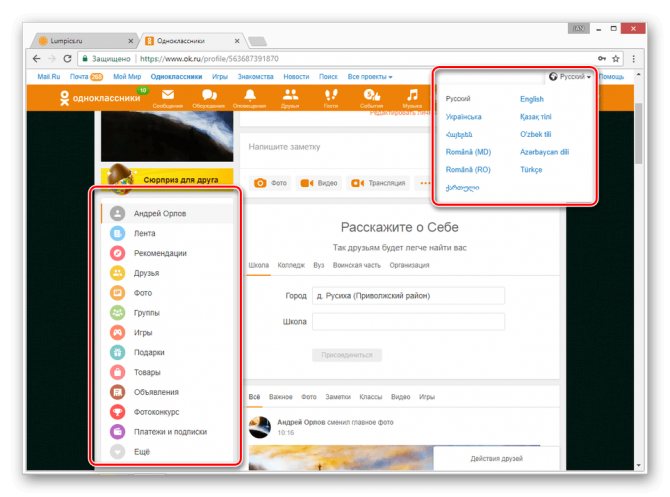The height and width of the screenshot is (497, 670).
Task: Click the Фото button under the note field
Action: (270, 183)
